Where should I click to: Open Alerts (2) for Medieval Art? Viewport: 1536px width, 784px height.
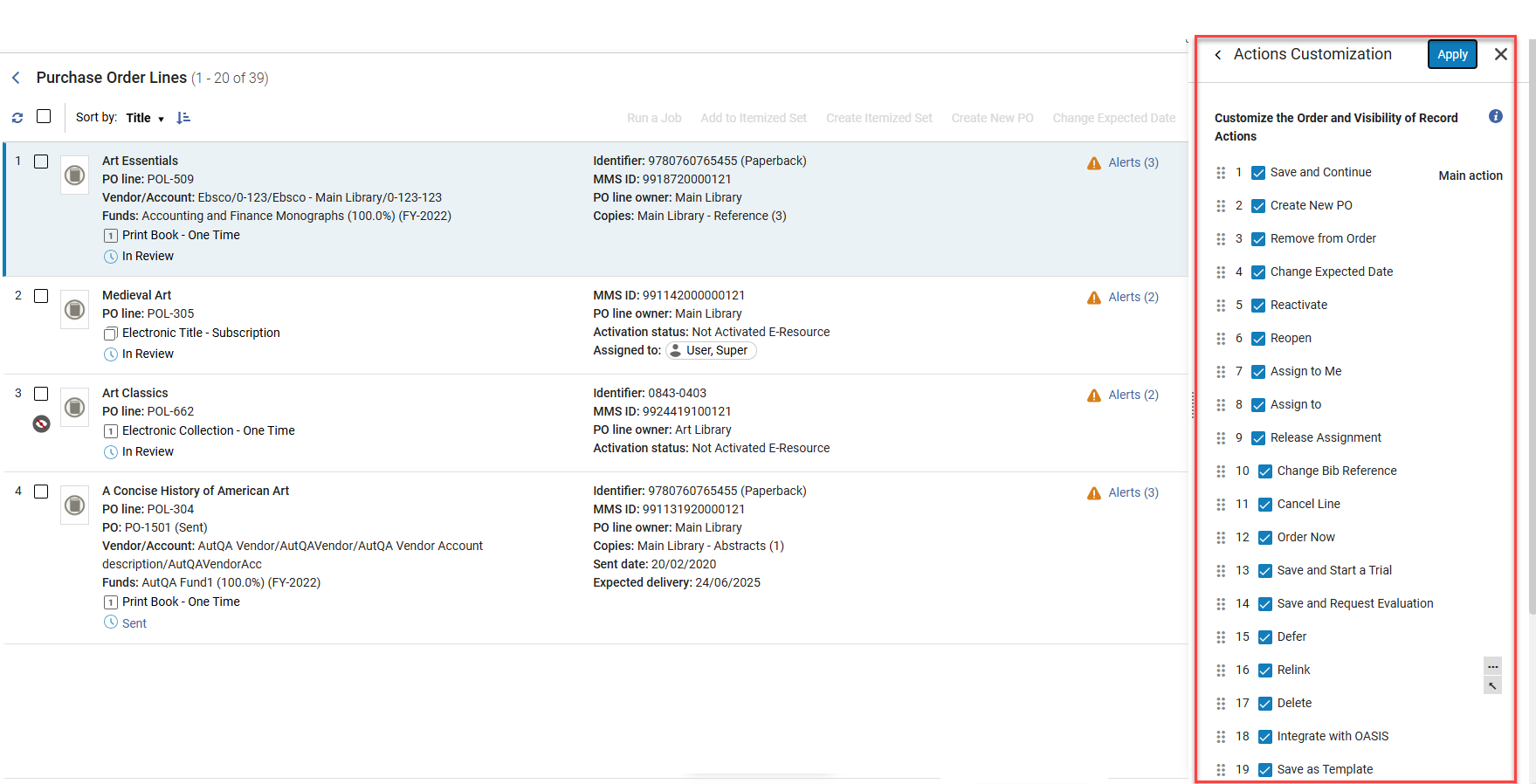(x=1133, y=297)
